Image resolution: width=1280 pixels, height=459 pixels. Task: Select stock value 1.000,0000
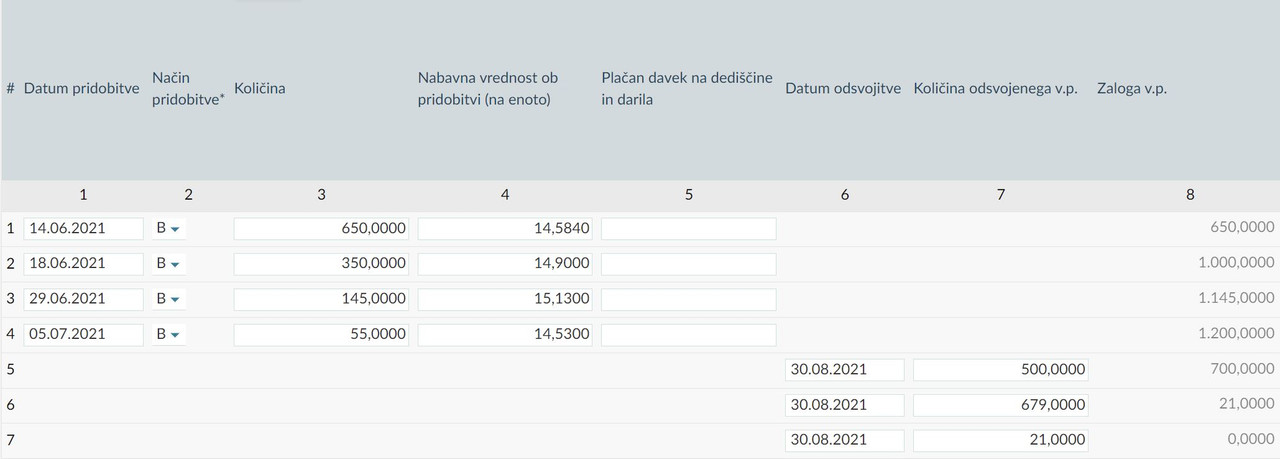[x=1236, y=264]
